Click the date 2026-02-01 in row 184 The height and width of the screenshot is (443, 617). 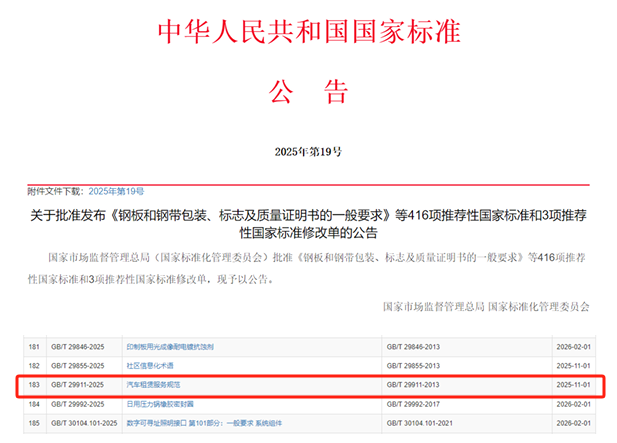click(573, 404)
